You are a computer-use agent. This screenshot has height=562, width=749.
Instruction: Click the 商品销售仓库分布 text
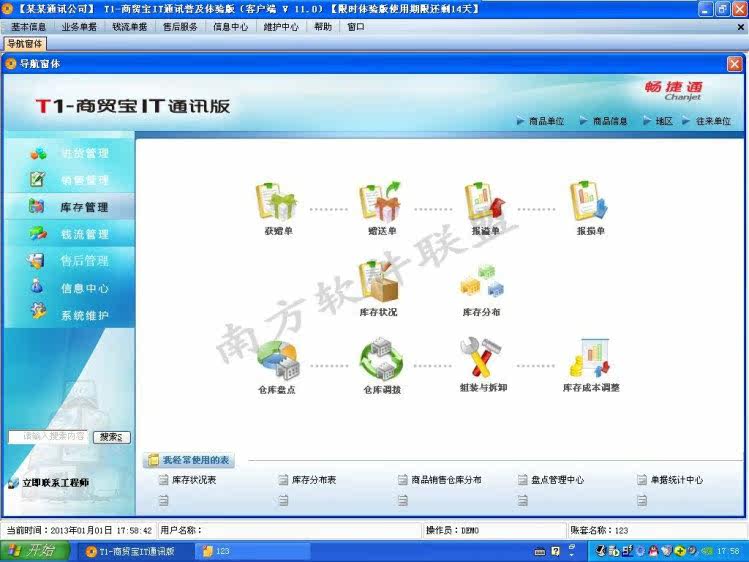(446, 480)
